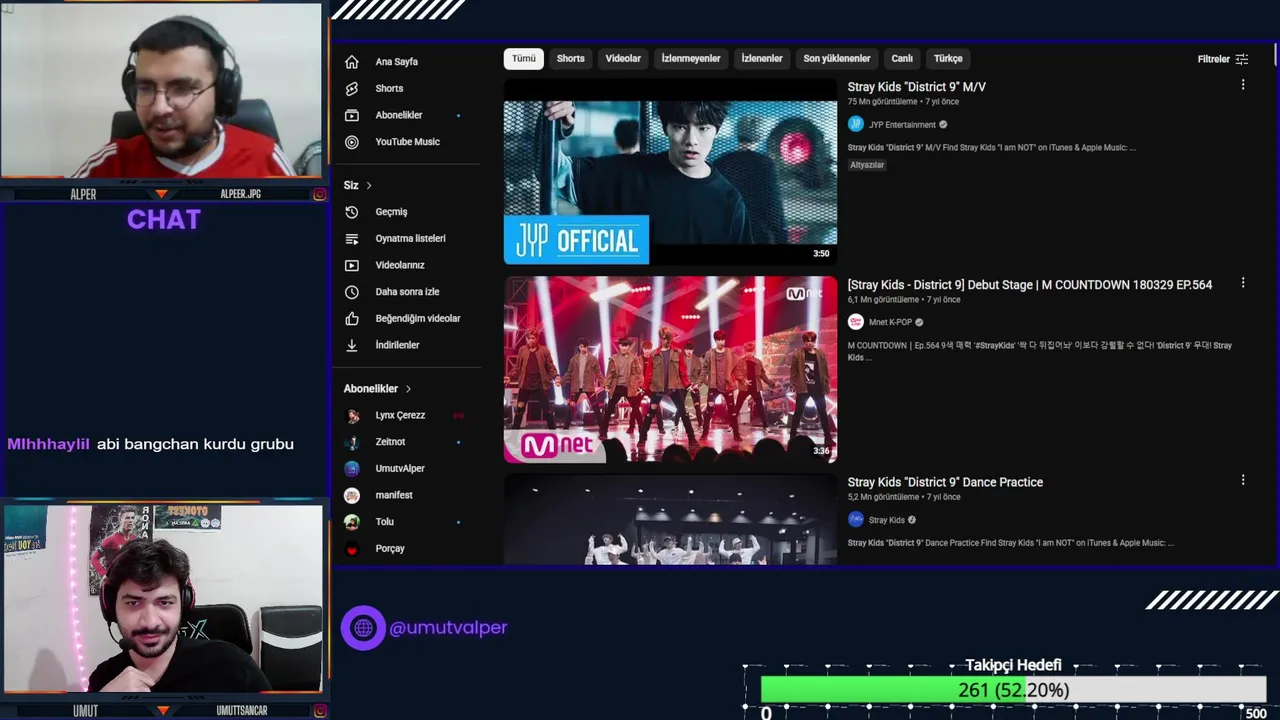Play the JYP Official District 9 thumbnail
This screenshot has height=720, width=1280.
coord(670,172)
